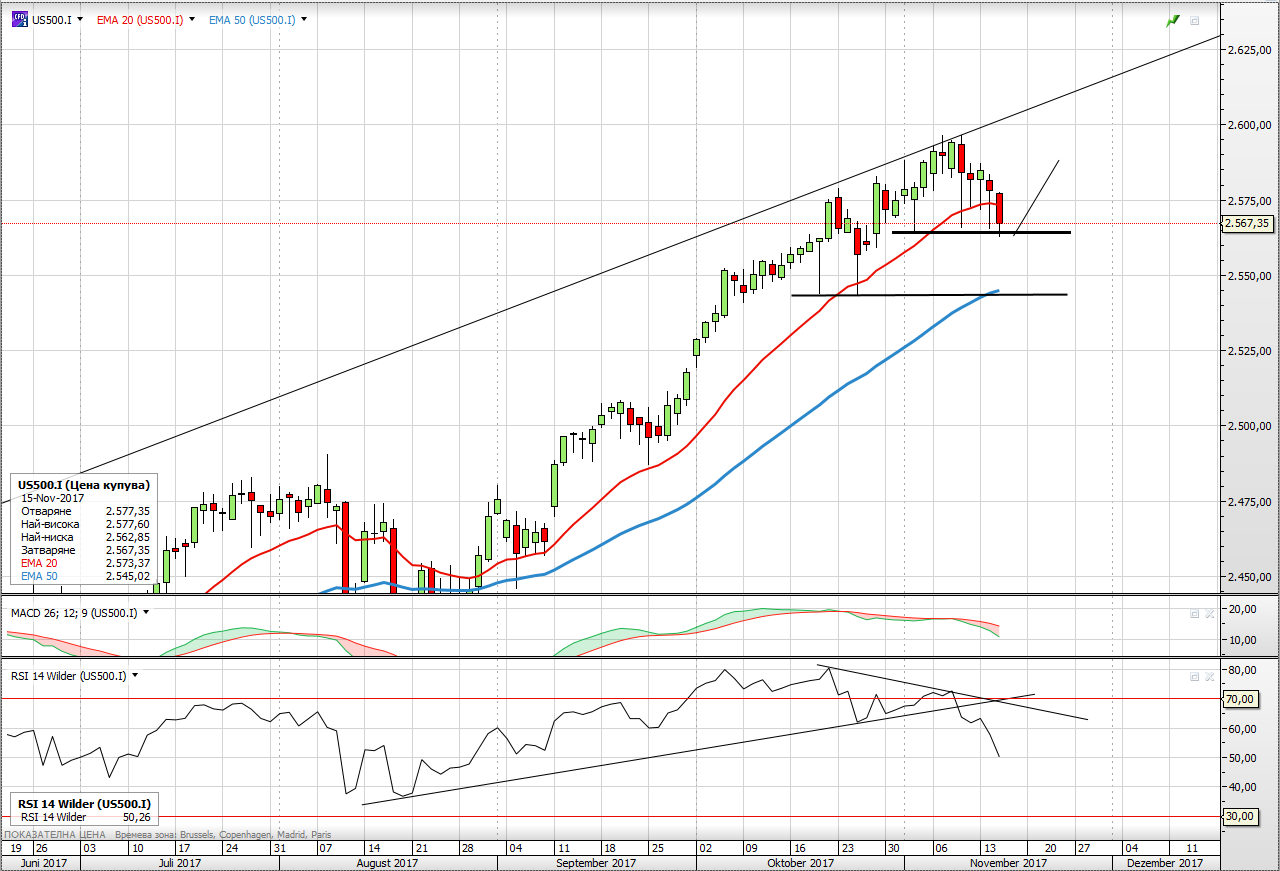The image size is (1280, 871).
Task: Click the close icon in the RSI panel
Action: point(1208,676)
